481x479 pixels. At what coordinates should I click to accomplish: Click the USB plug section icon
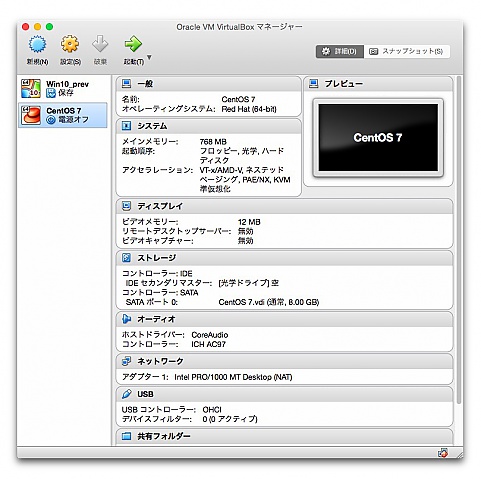pos(126,394)
